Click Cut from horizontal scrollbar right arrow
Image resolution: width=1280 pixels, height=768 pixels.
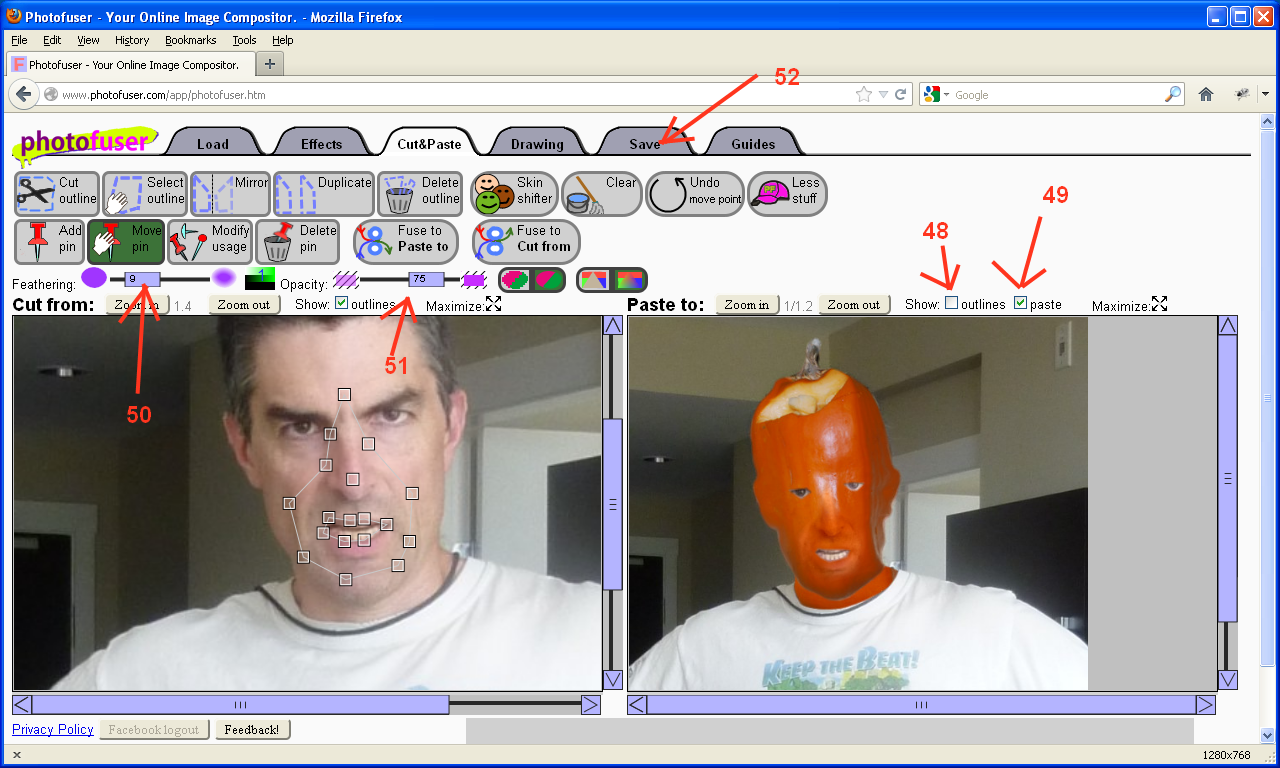tap(591, 705)
